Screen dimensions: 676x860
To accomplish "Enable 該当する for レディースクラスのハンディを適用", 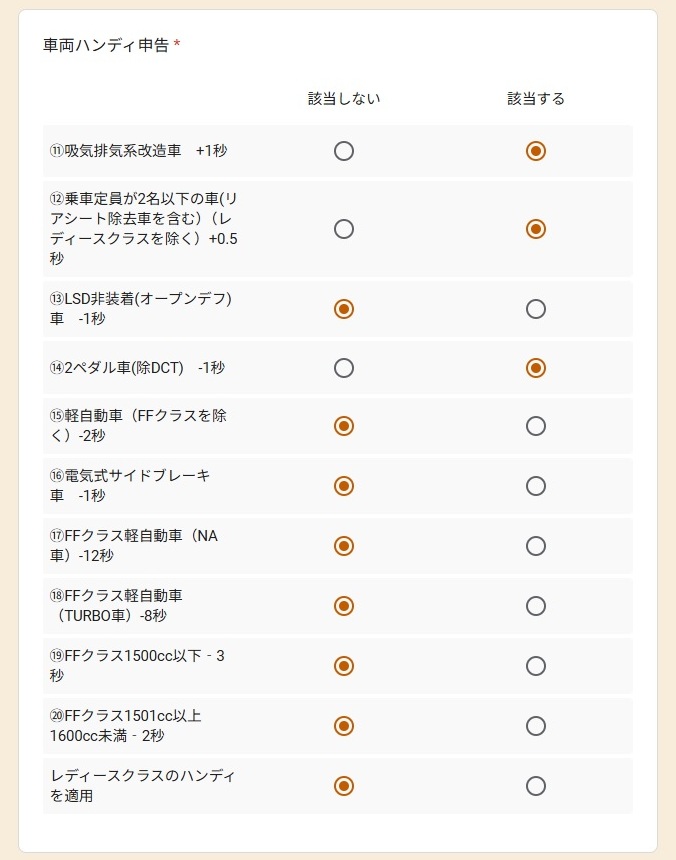I will coord(536,786).
